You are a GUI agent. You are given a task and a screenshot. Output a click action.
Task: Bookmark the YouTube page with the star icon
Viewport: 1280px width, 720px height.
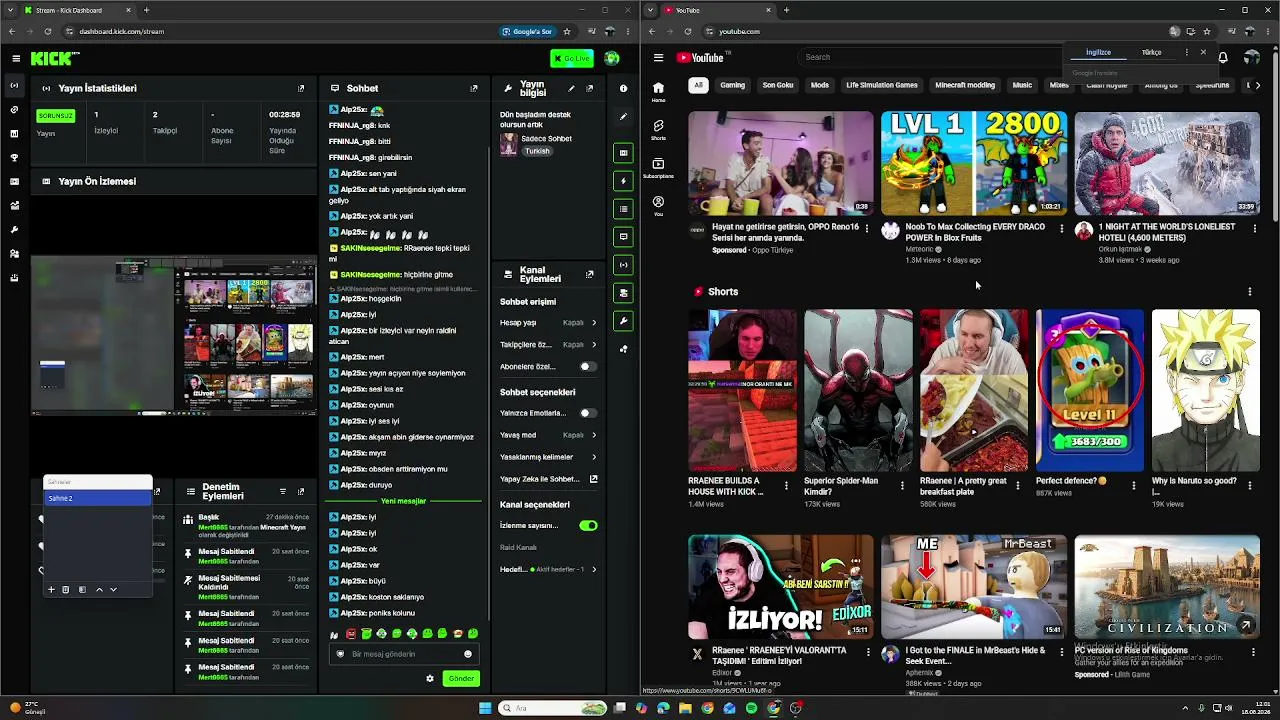tap(1207, 31)
